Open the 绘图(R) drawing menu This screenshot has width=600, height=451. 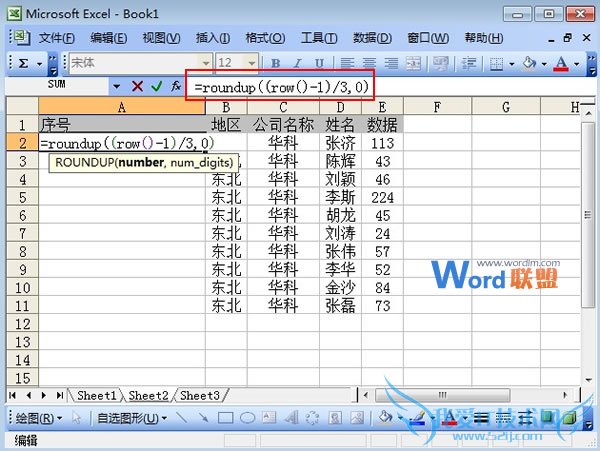point(39,418)
